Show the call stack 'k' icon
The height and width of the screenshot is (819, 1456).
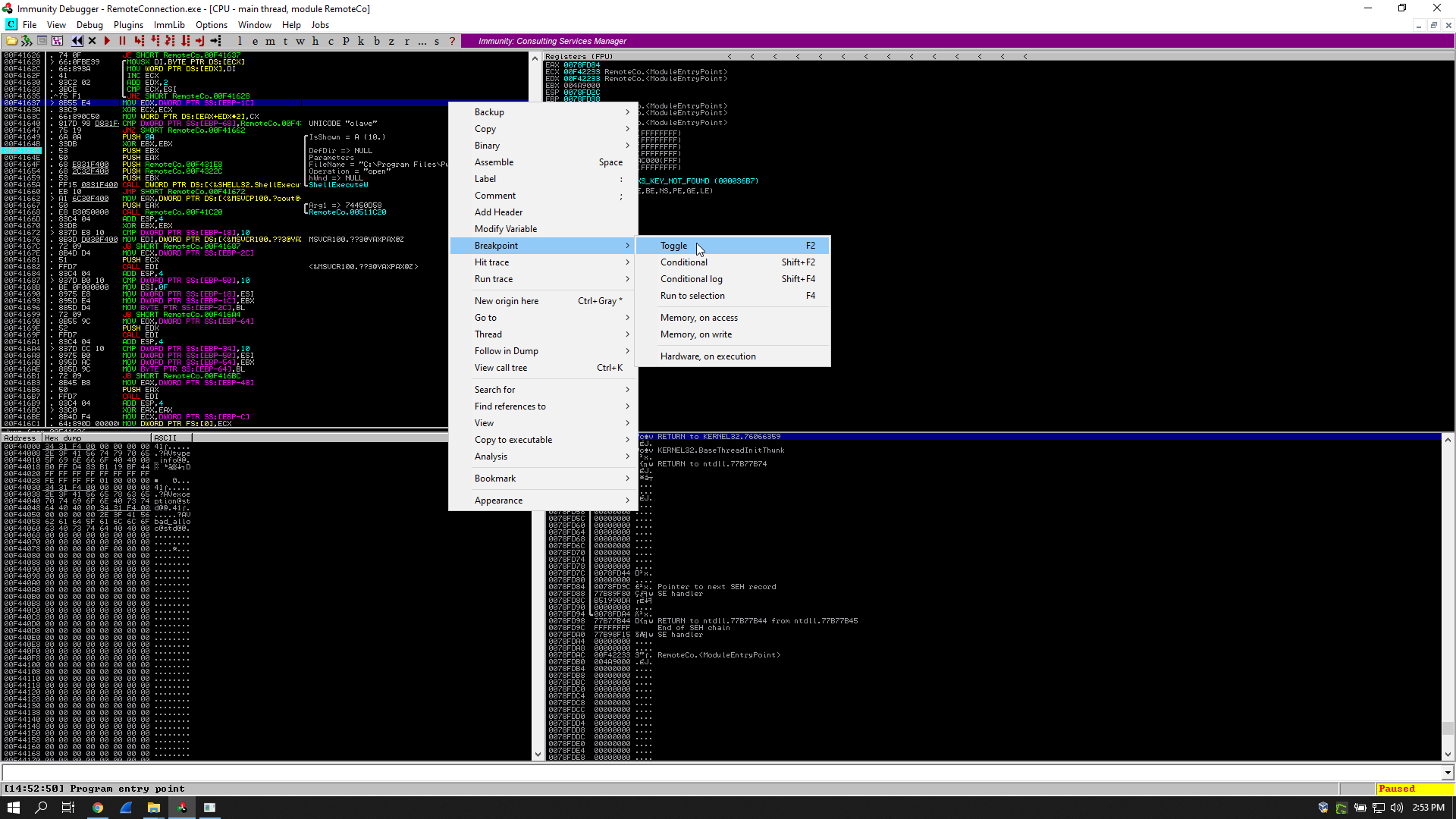coord(361,41)
